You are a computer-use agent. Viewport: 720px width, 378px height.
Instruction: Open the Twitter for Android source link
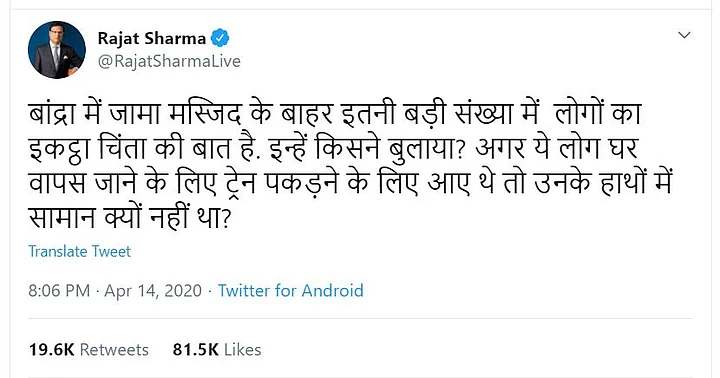291,291
